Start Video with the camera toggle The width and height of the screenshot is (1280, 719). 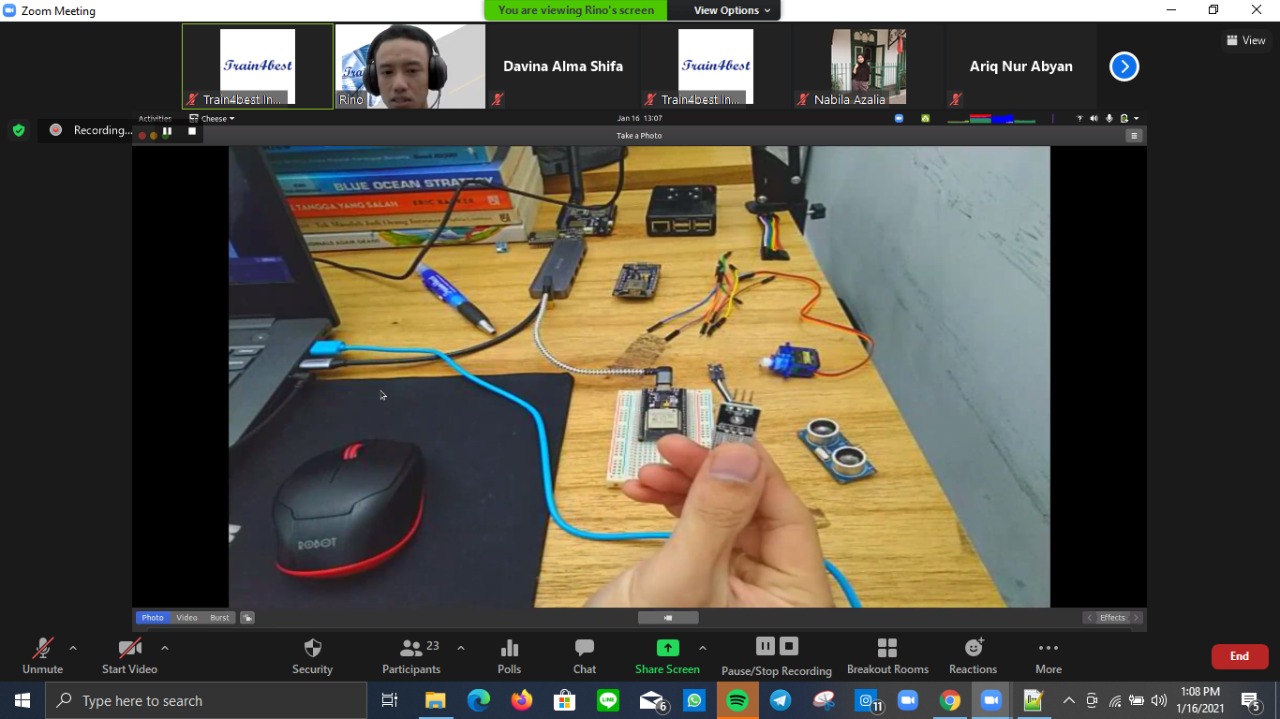click(x=129, y=656)
